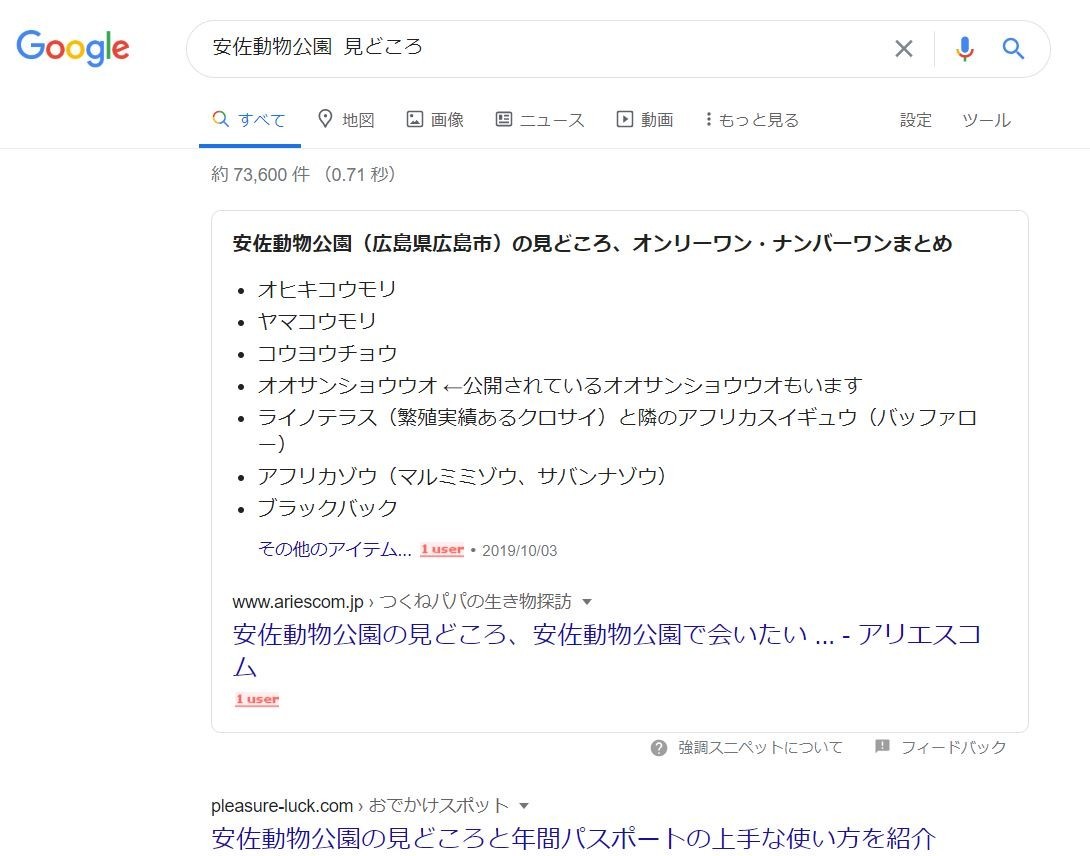Viewport: 1090px width, 856px height.
Task: Click the 強調スニペットについて help icon
Action: point(659,748)
